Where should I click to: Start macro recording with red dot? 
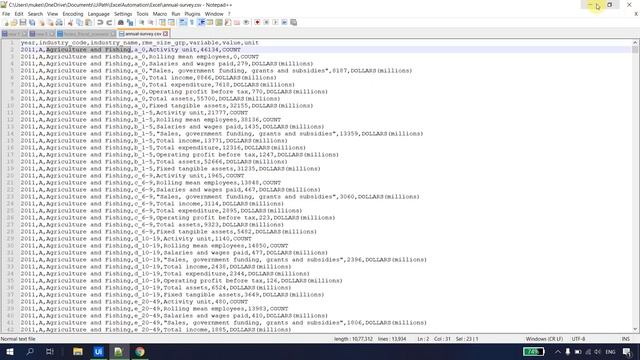click(x=258, y=22)
